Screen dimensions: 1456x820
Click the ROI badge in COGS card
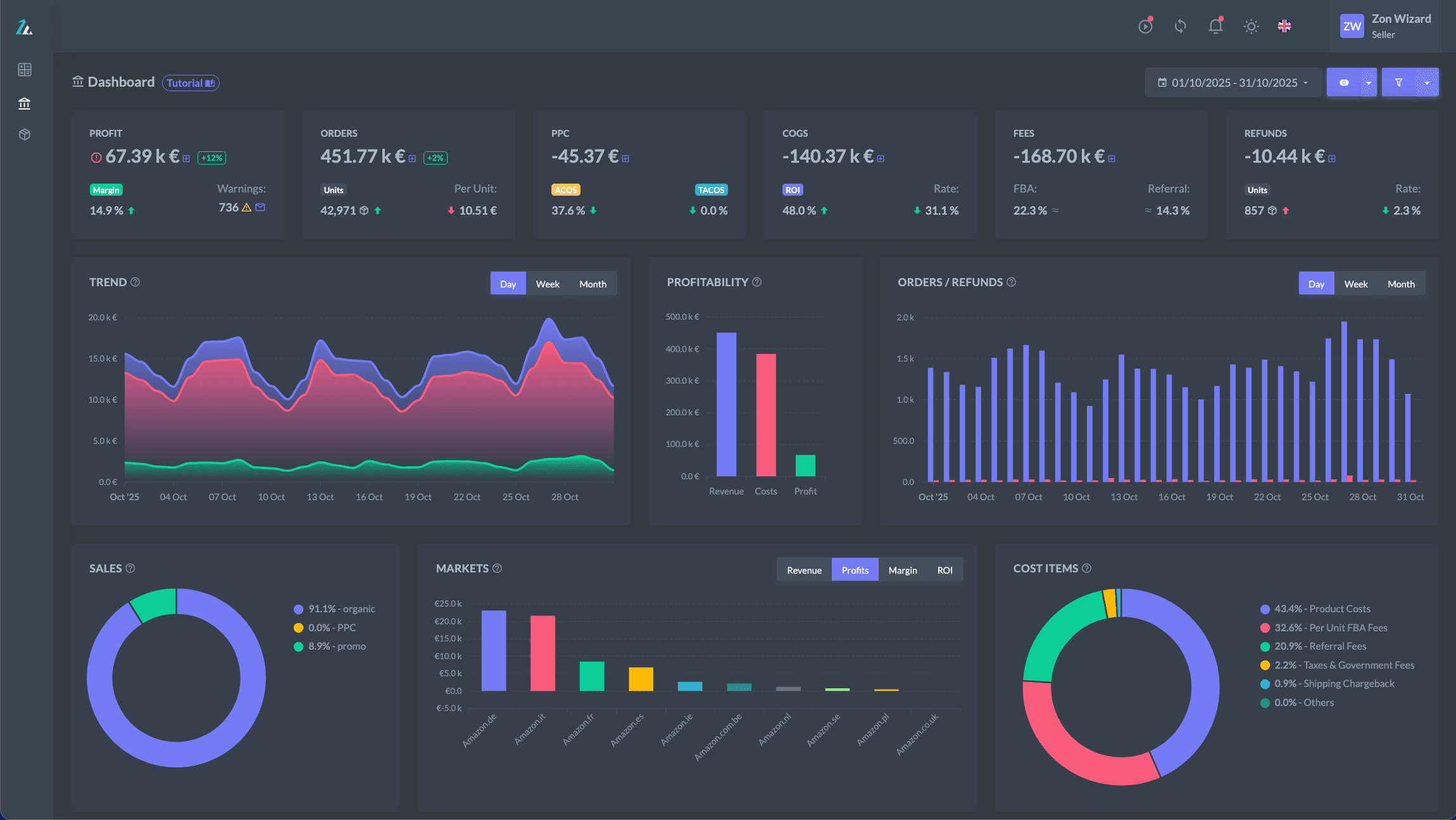[x=793, y=190]
